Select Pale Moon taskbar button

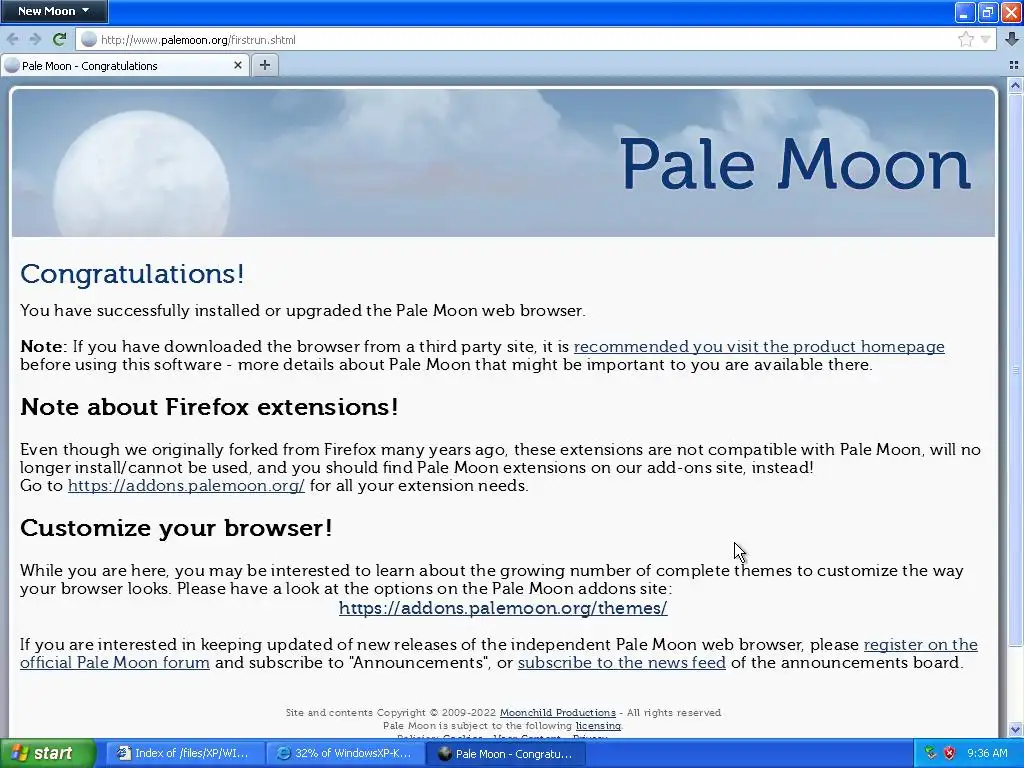[x=506, y=754]
